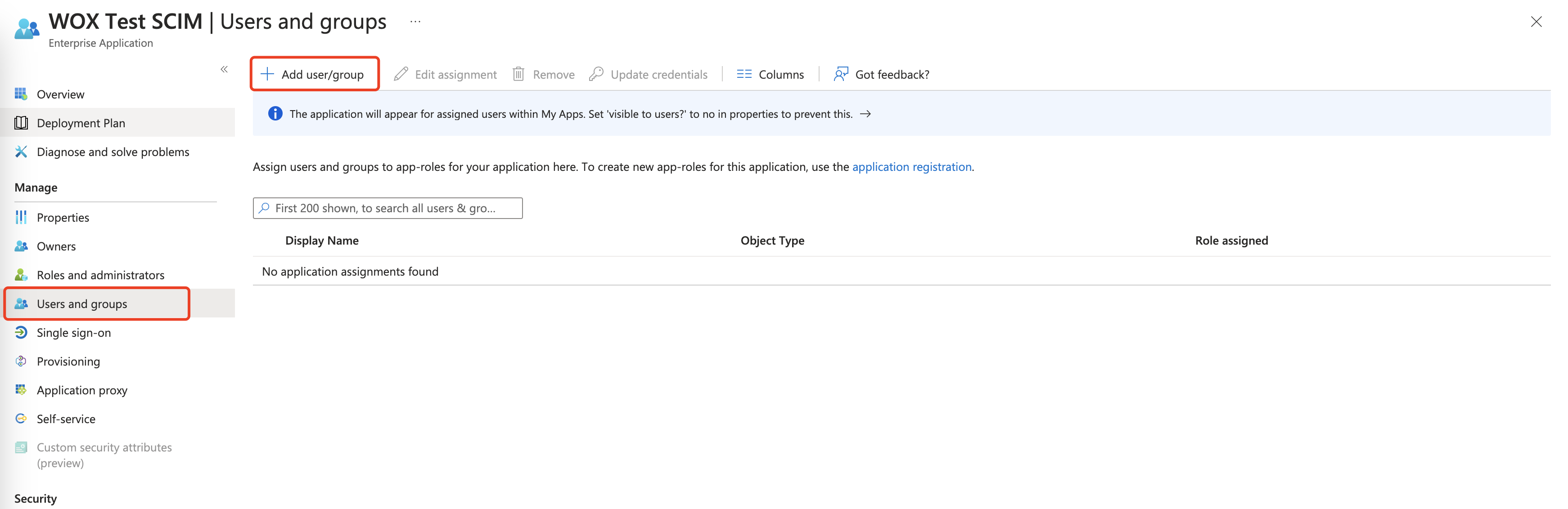Viewport: 1568px width, 509px height.
Task: Click the Edit assignment pencil icon
Action: [x=401, y=74]
